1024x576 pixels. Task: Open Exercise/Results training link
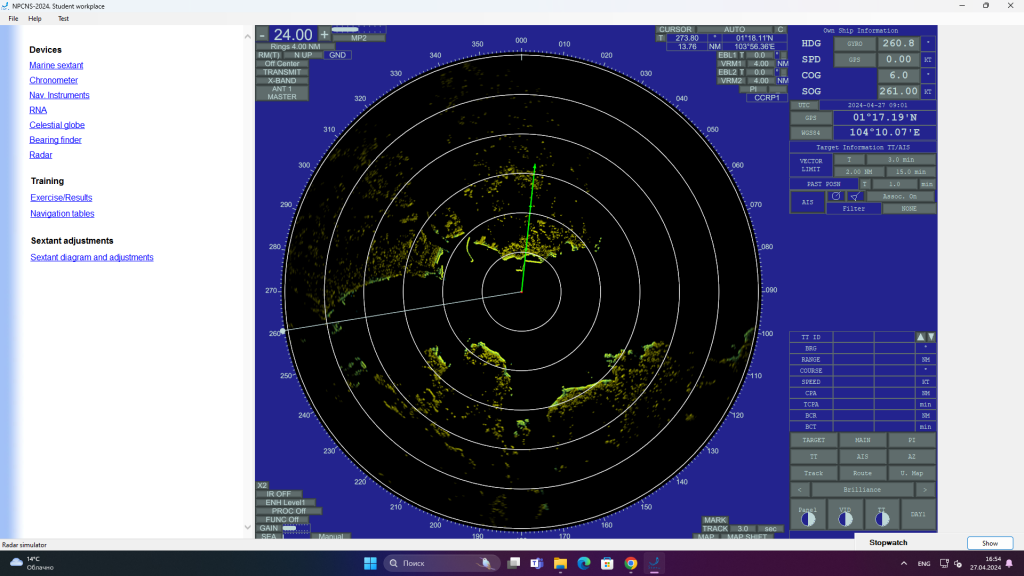[61, 197]
